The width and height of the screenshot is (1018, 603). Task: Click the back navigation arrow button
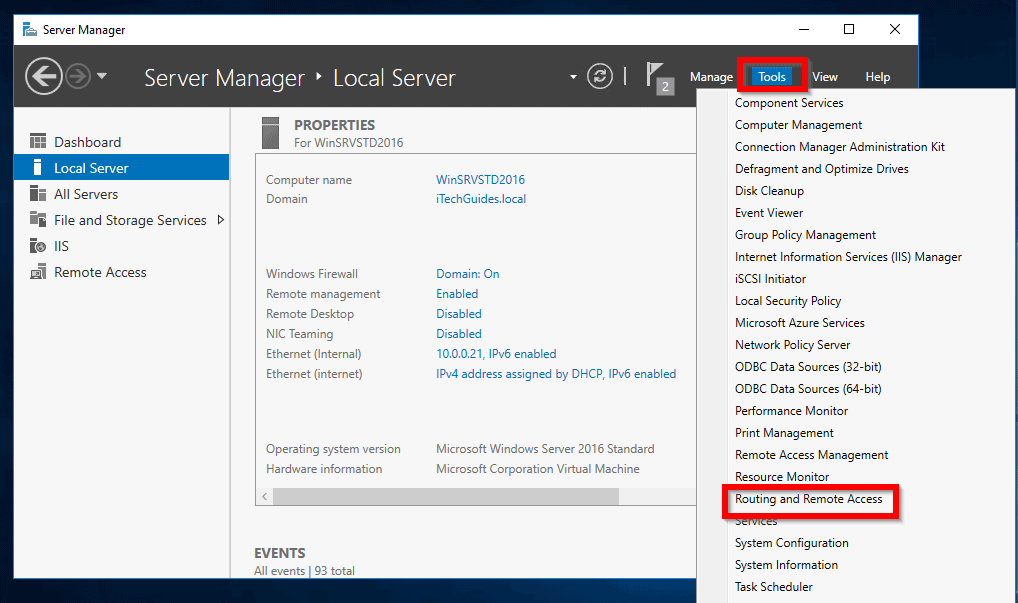coord(43,77)
